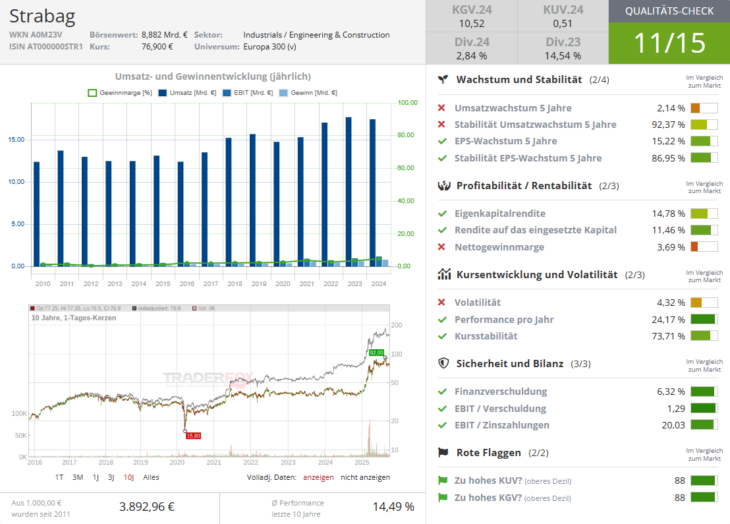Click green check beside Rendite auf das eingesetzte Kapital
The image size is (730, 524).
click(442, 230)
